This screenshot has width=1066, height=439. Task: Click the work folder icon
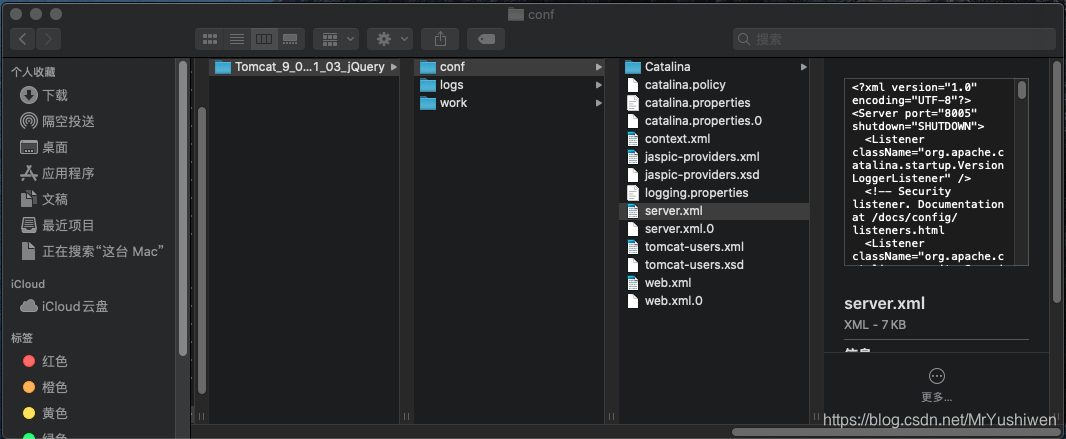coord(428,103)
